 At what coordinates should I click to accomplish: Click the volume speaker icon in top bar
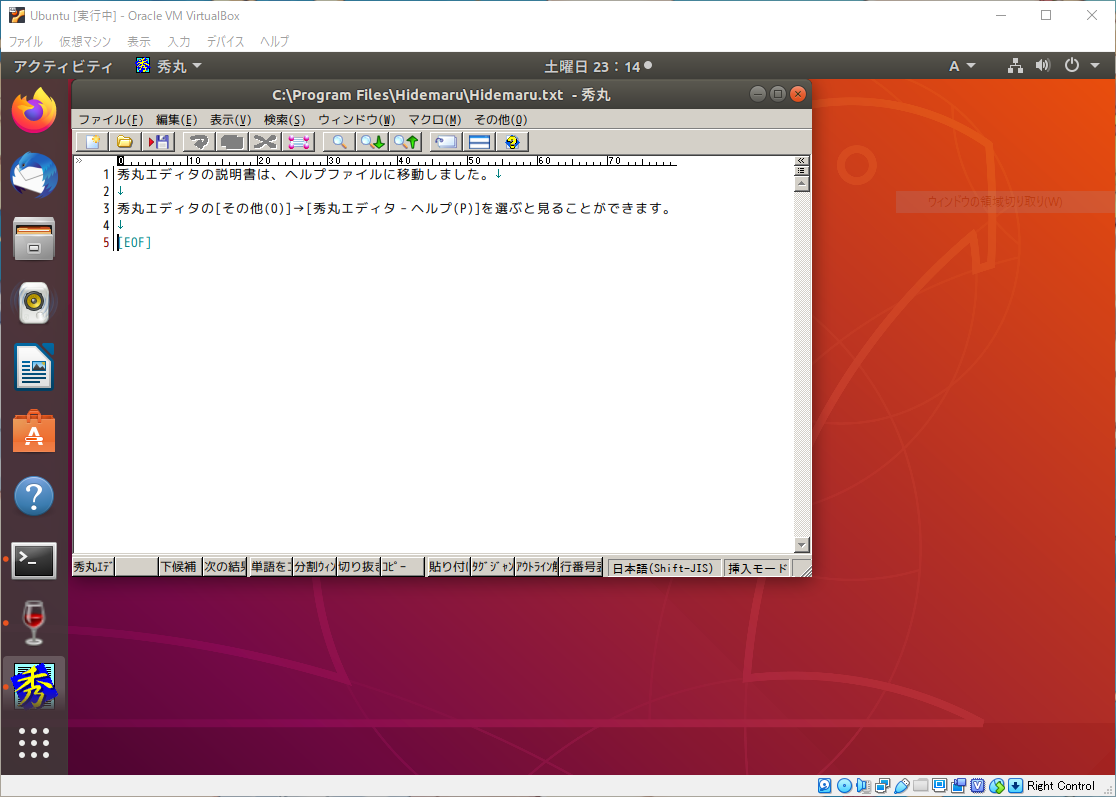pos(1043,65)
